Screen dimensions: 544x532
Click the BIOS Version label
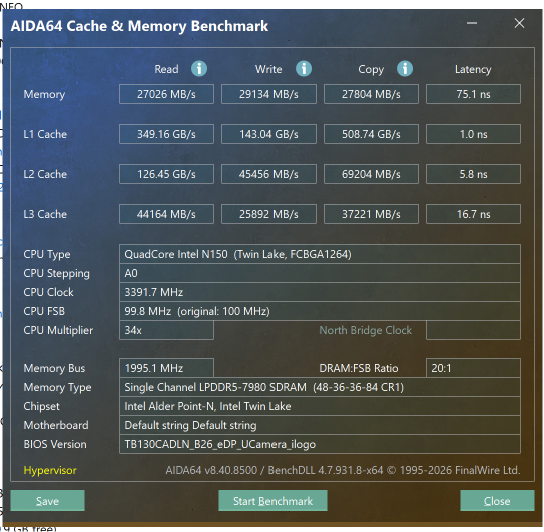click(x=55, y=444)
